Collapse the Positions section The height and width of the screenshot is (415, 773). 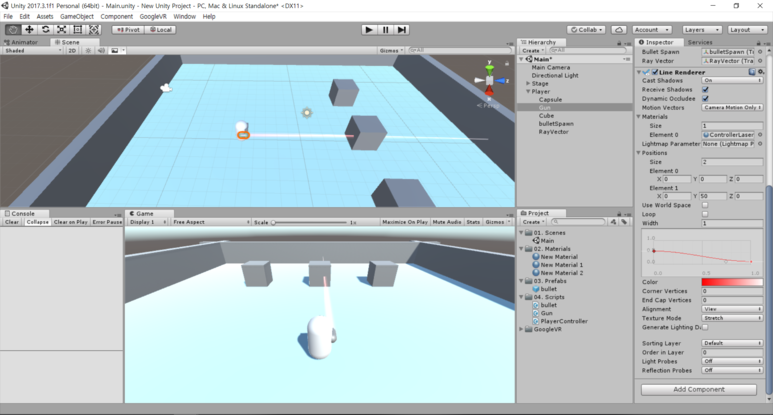(x=638, y=153)
